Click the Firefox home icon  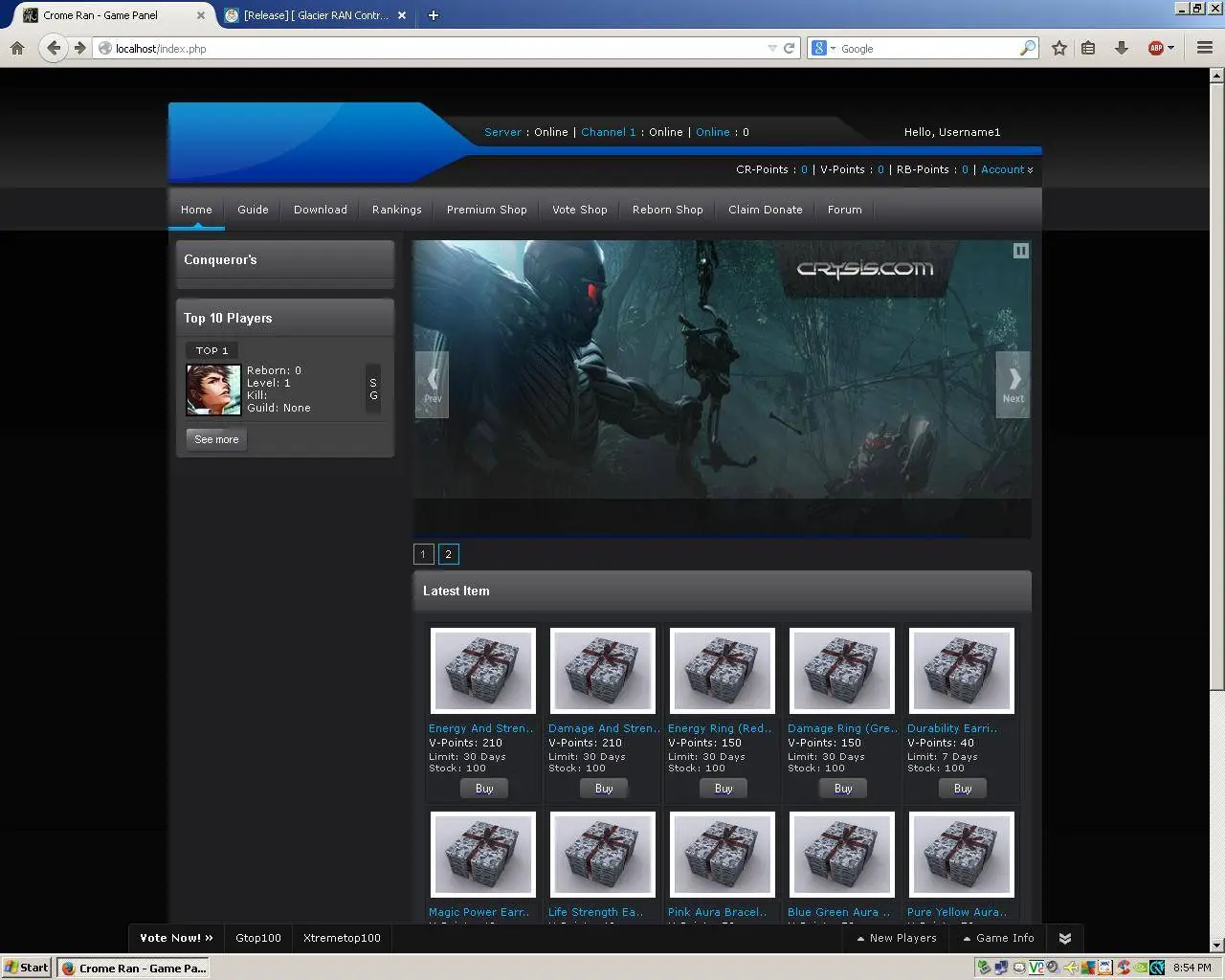point(17,48)
